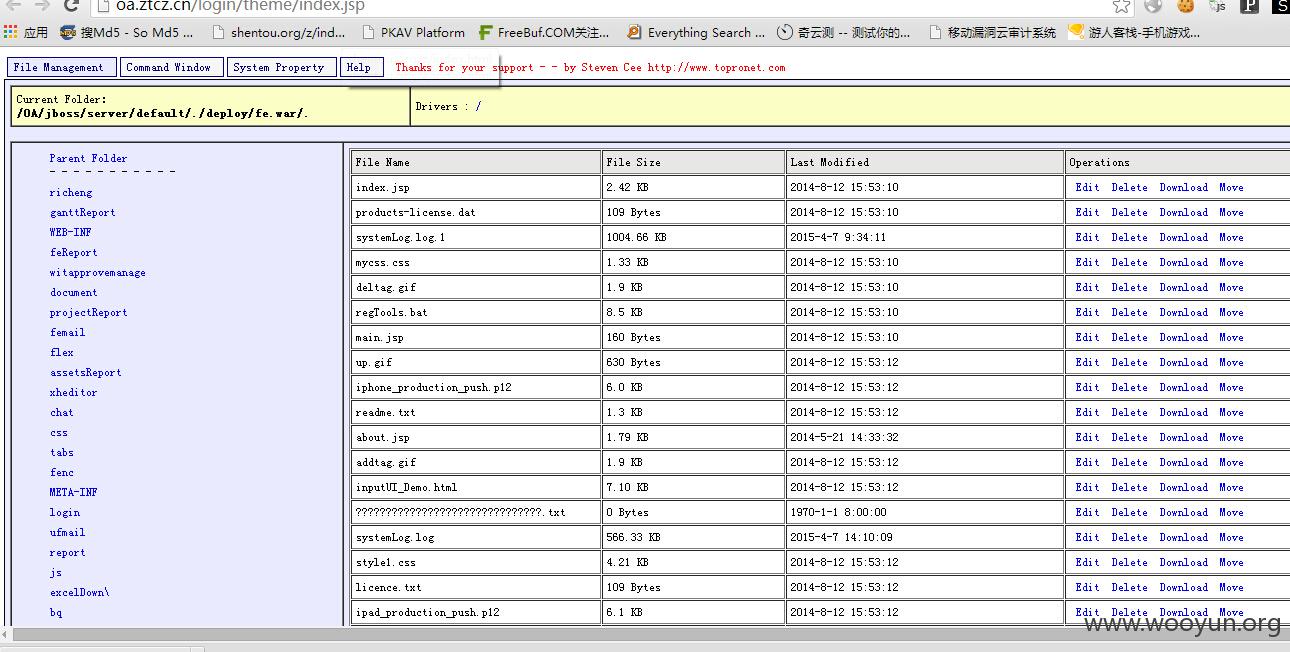Screen dimensions: 1290x652
Task: Open the femail folder
Action: pos(68,332)
